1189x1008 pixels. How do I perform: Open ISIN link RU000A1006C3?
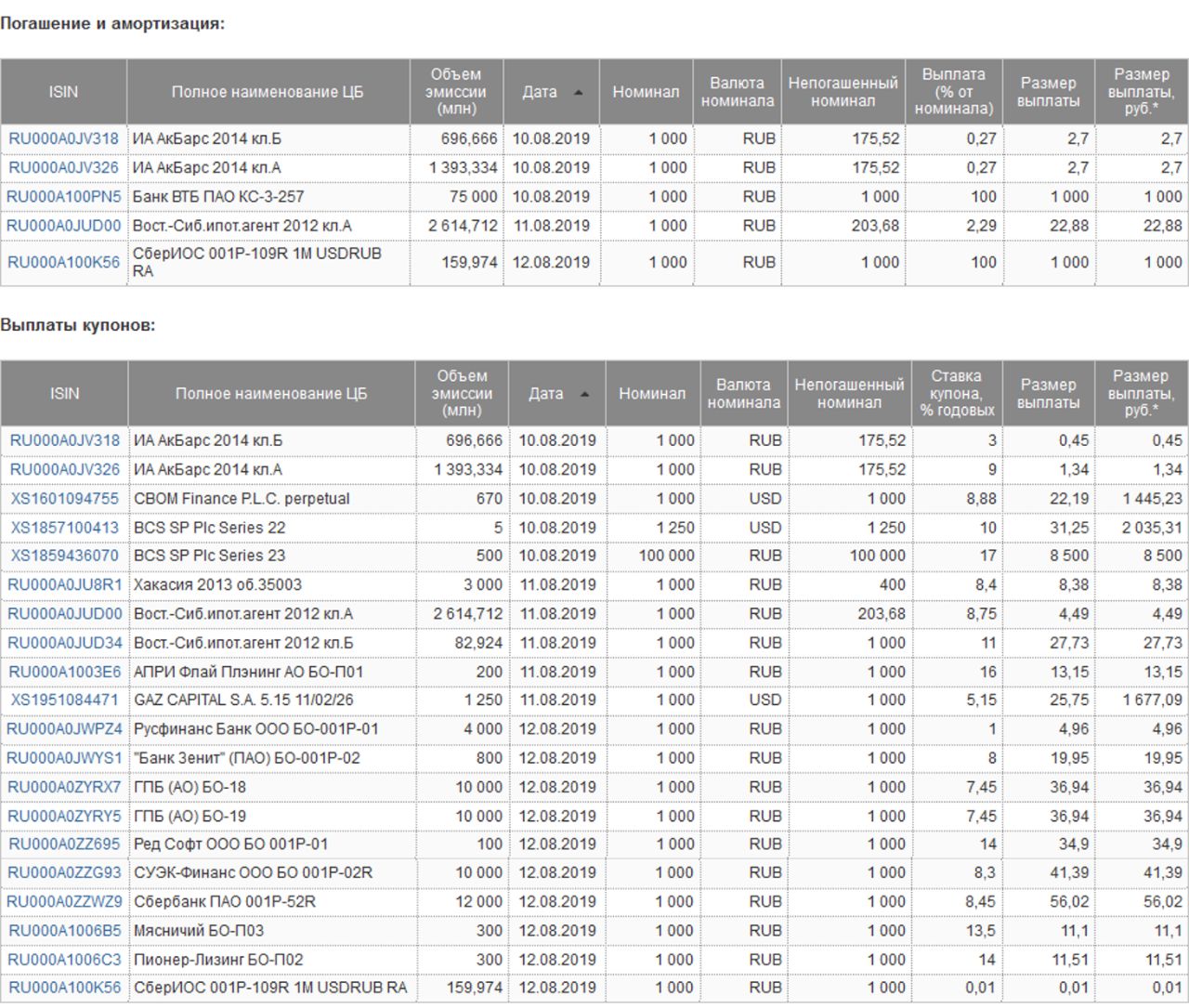point(65,960)
